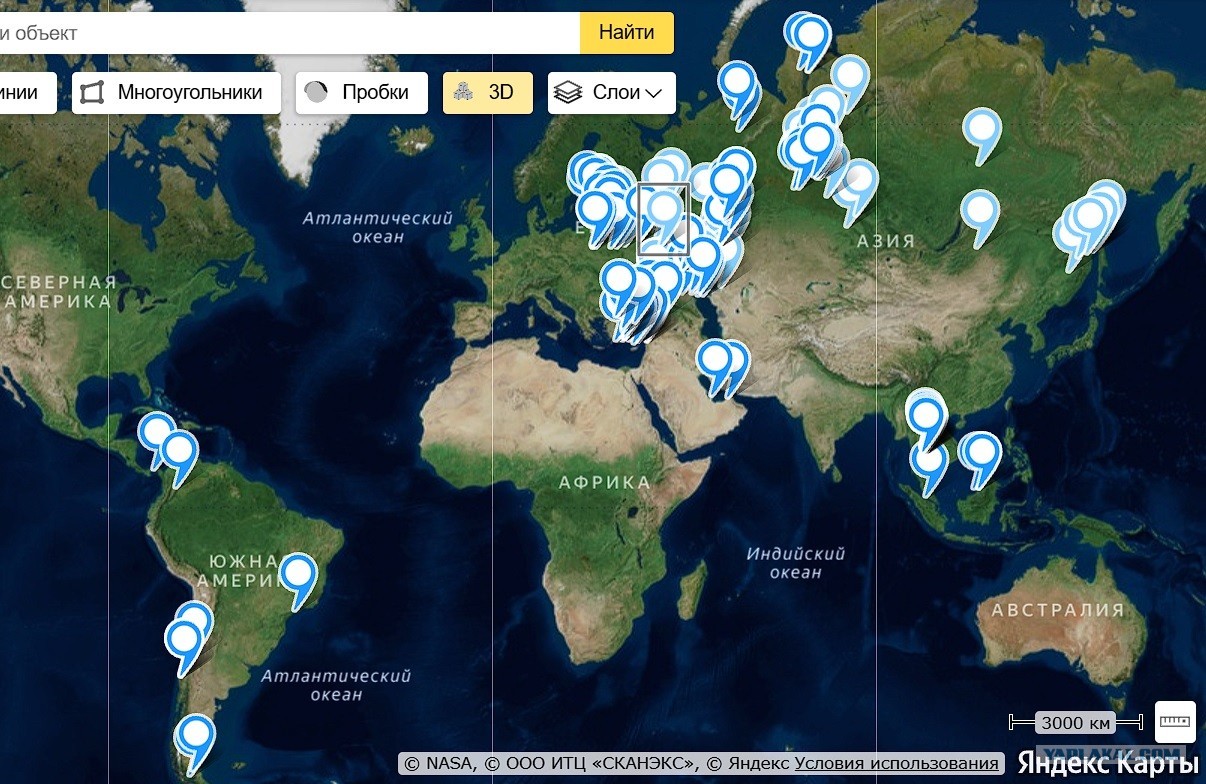
Task: Toggle the 3D view mode
Action: click(488, 92)
